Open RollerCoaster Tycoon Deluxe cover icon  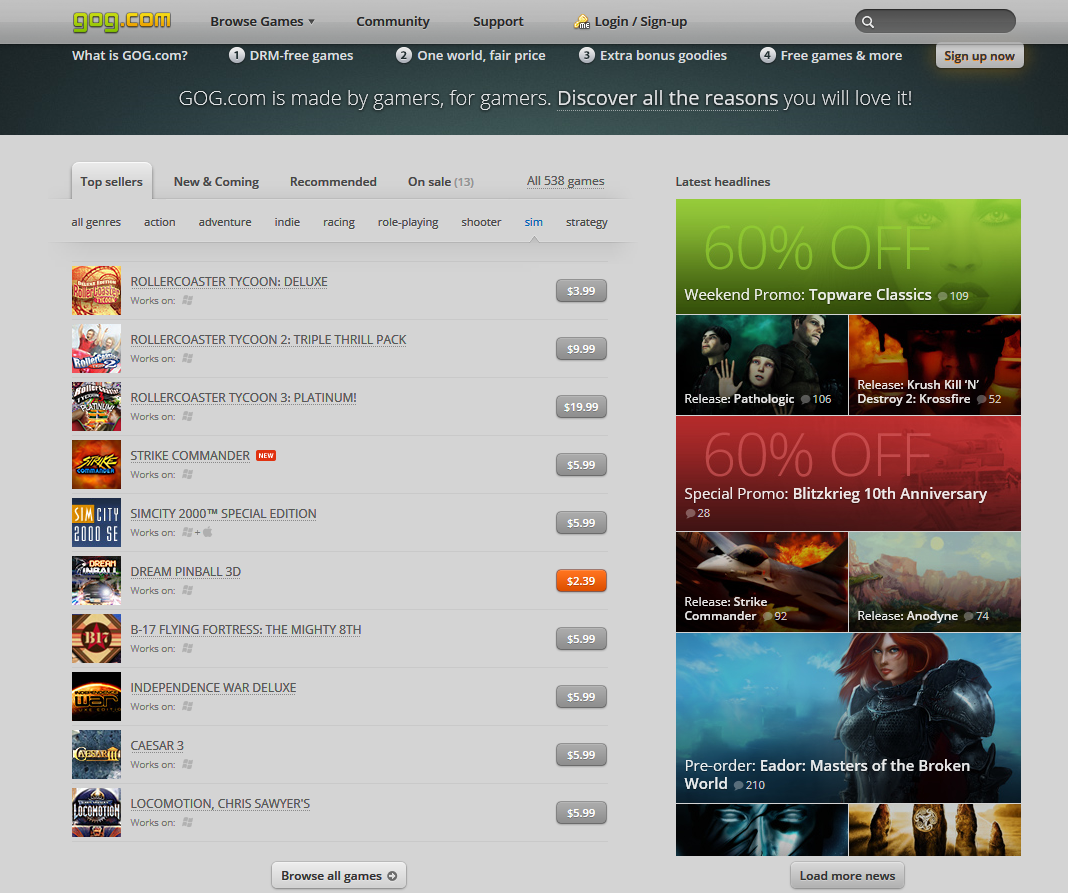click(96, 290)
